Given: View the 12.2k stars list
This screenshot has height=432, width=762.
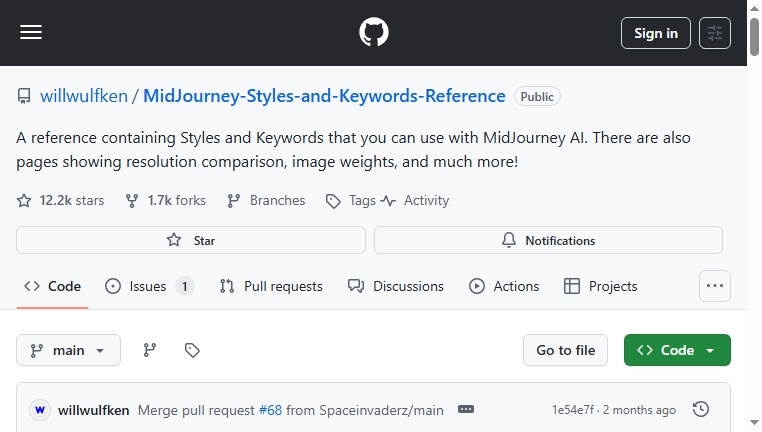Looking at the screenshot, I should tap(61, 200).
